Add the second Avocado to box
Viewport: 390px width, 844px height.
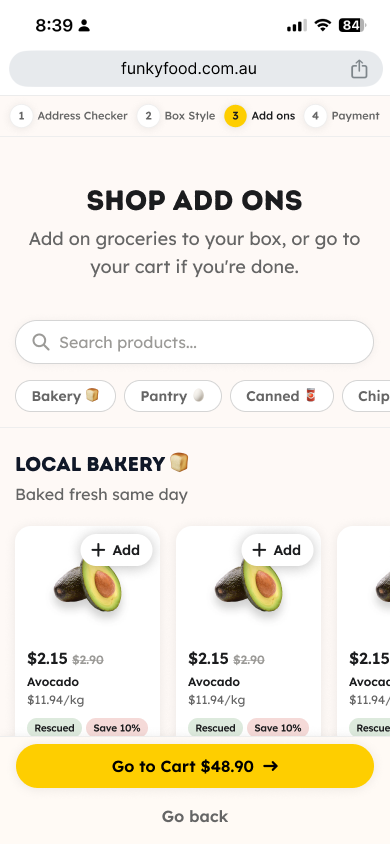click(277, 550)
